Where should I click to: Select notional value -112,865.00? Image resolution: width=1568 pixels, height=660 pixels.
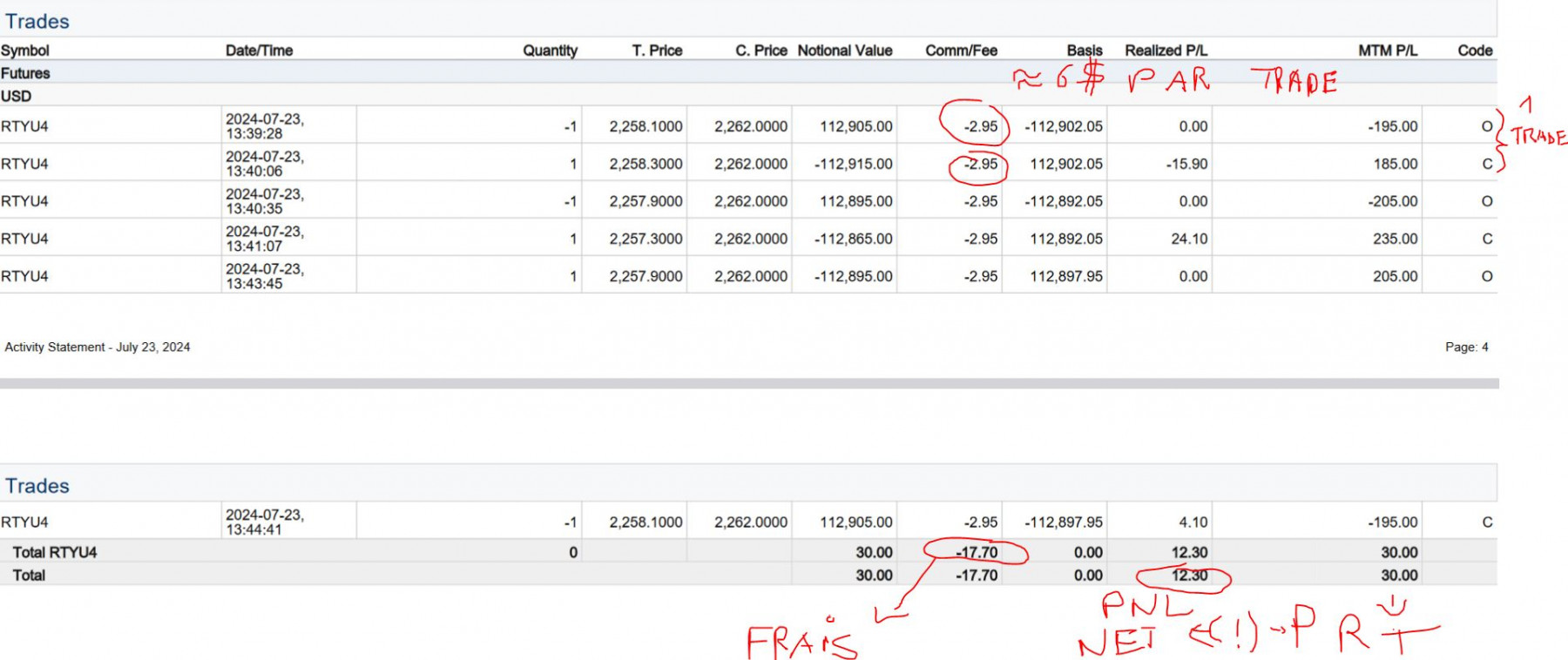(x=853, y=239)
